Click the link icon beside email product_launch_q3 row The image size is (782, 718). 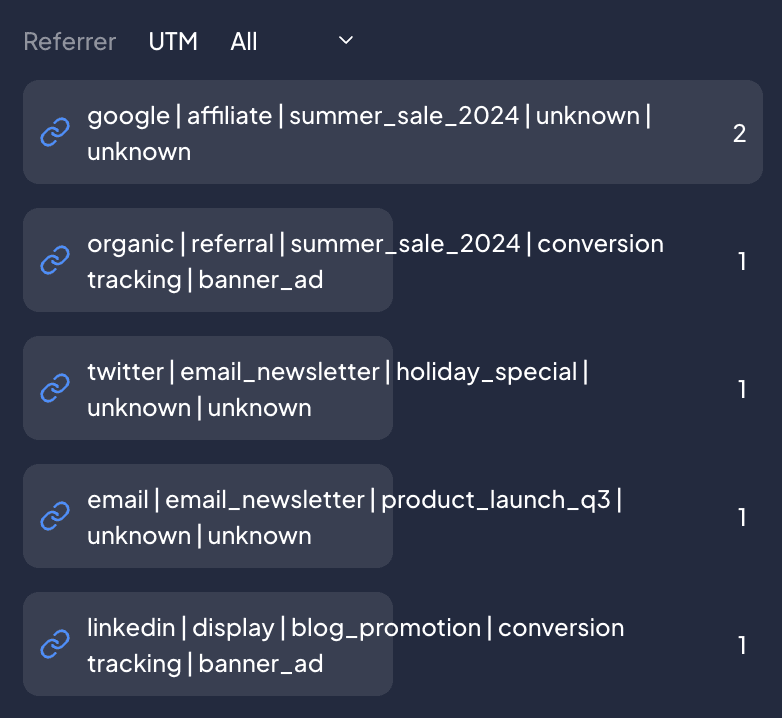point(53,517)
